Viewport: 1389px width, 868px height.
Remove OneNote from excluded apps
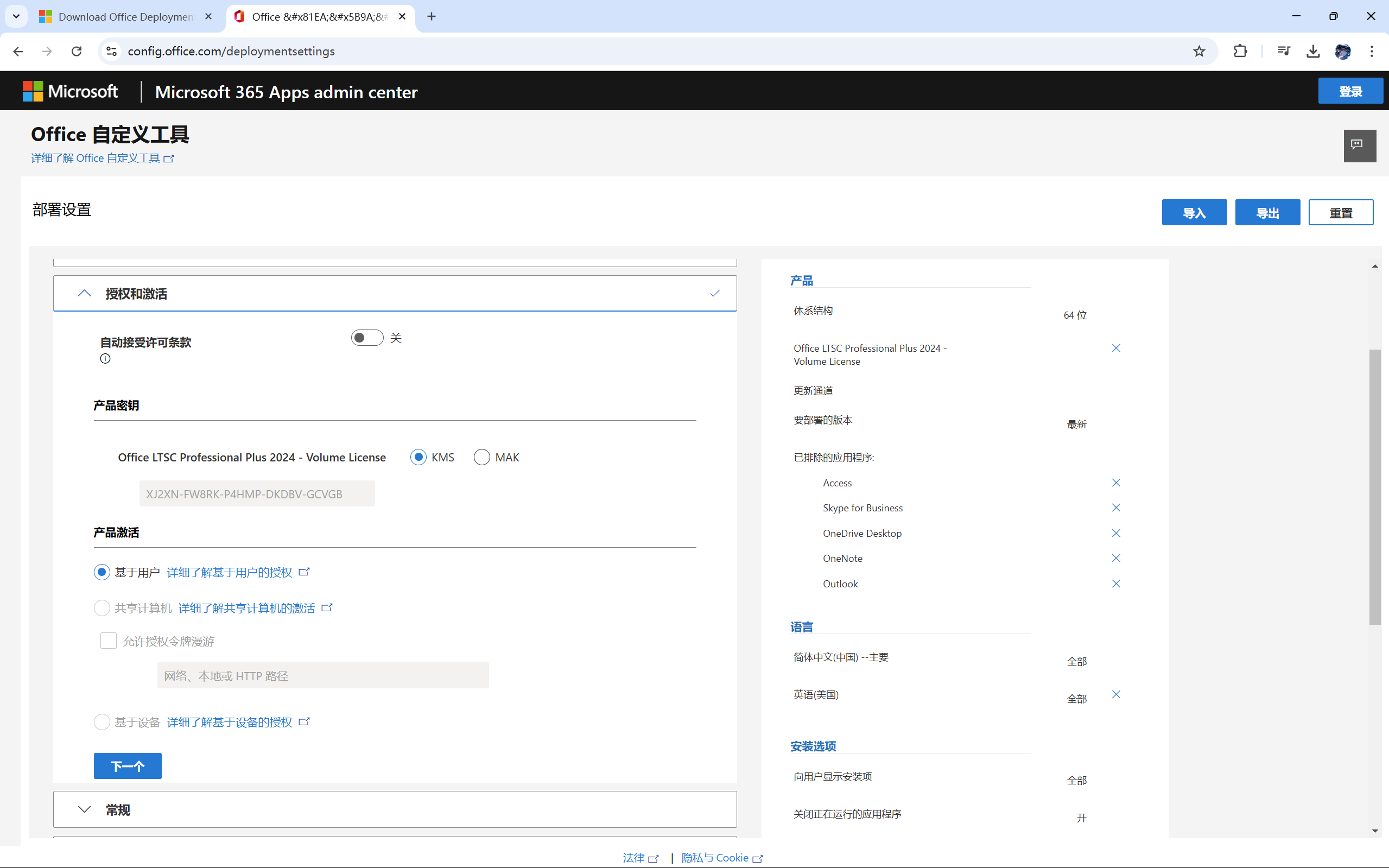(1117, 558)
